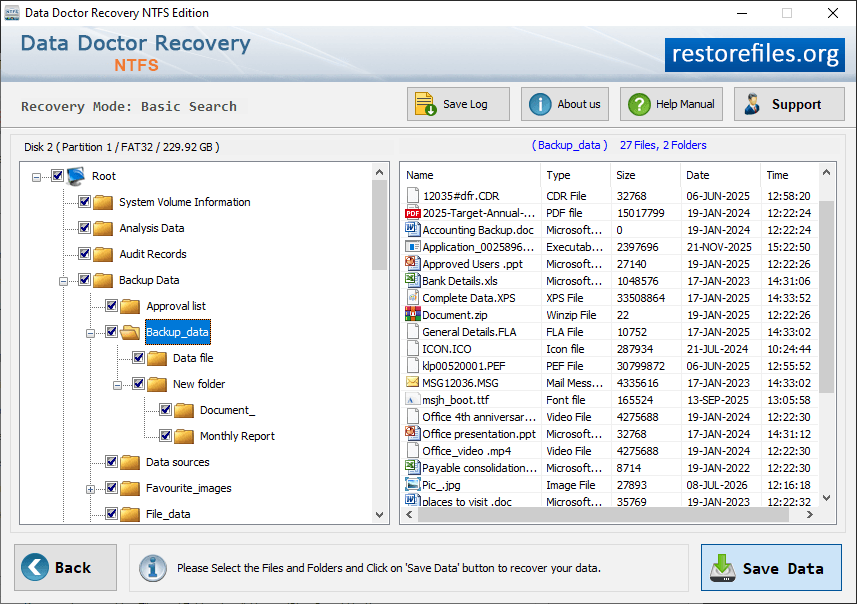Click the info icon in status message
857x604 pixels.
point(152,568)
